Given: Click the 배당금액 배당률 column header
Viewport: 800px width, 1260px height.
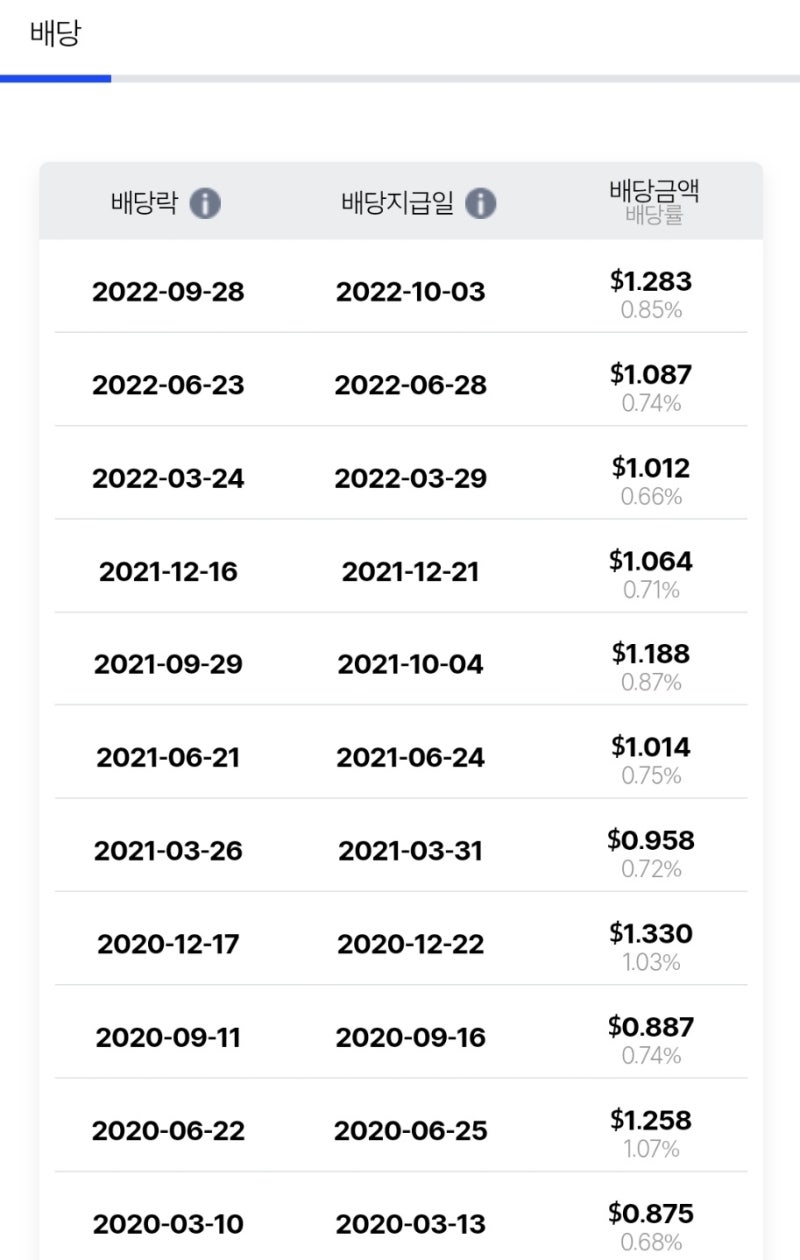Looking at the screenshot, I should (x=654, y=202).
